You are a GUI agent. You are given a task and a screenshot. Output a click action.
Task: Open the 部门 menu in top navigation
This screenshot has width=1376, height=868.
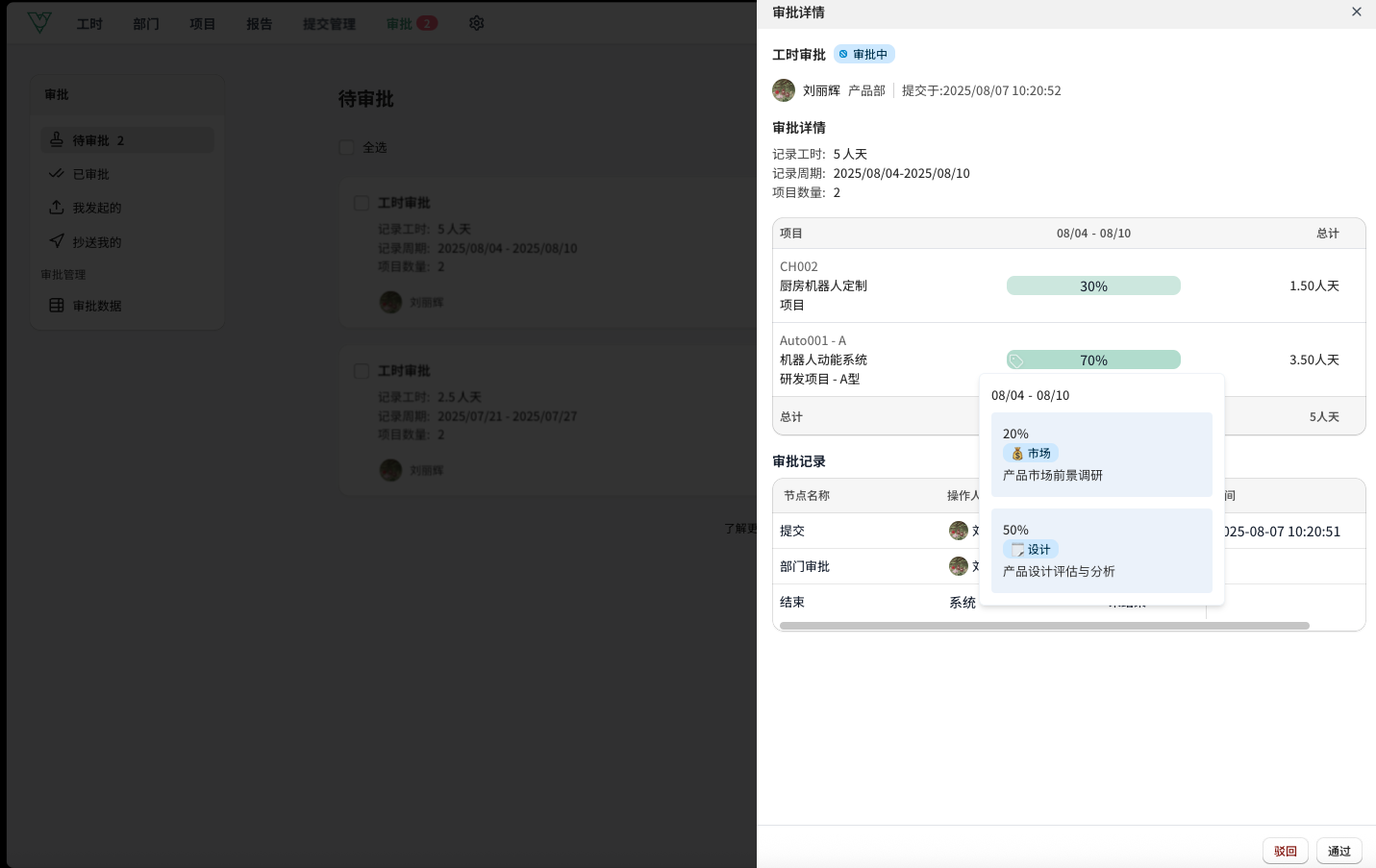146,24
